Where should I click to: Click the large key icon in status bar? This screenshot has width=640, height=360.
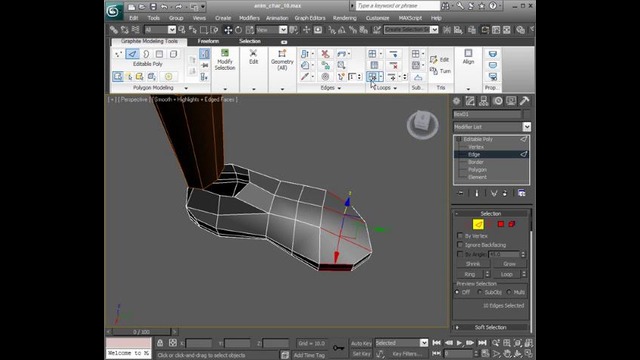[x=338, y=348]
